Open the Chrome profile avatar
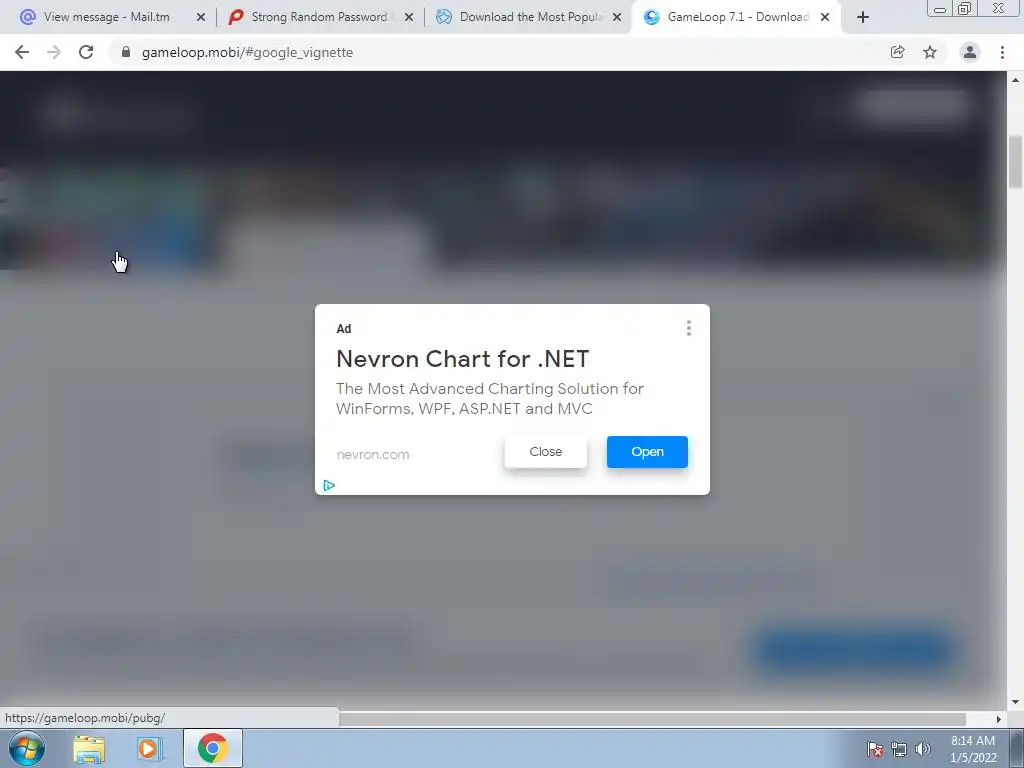Image resolution: width=1024 pixels, height=768 pixels. (x=970, y=52)
